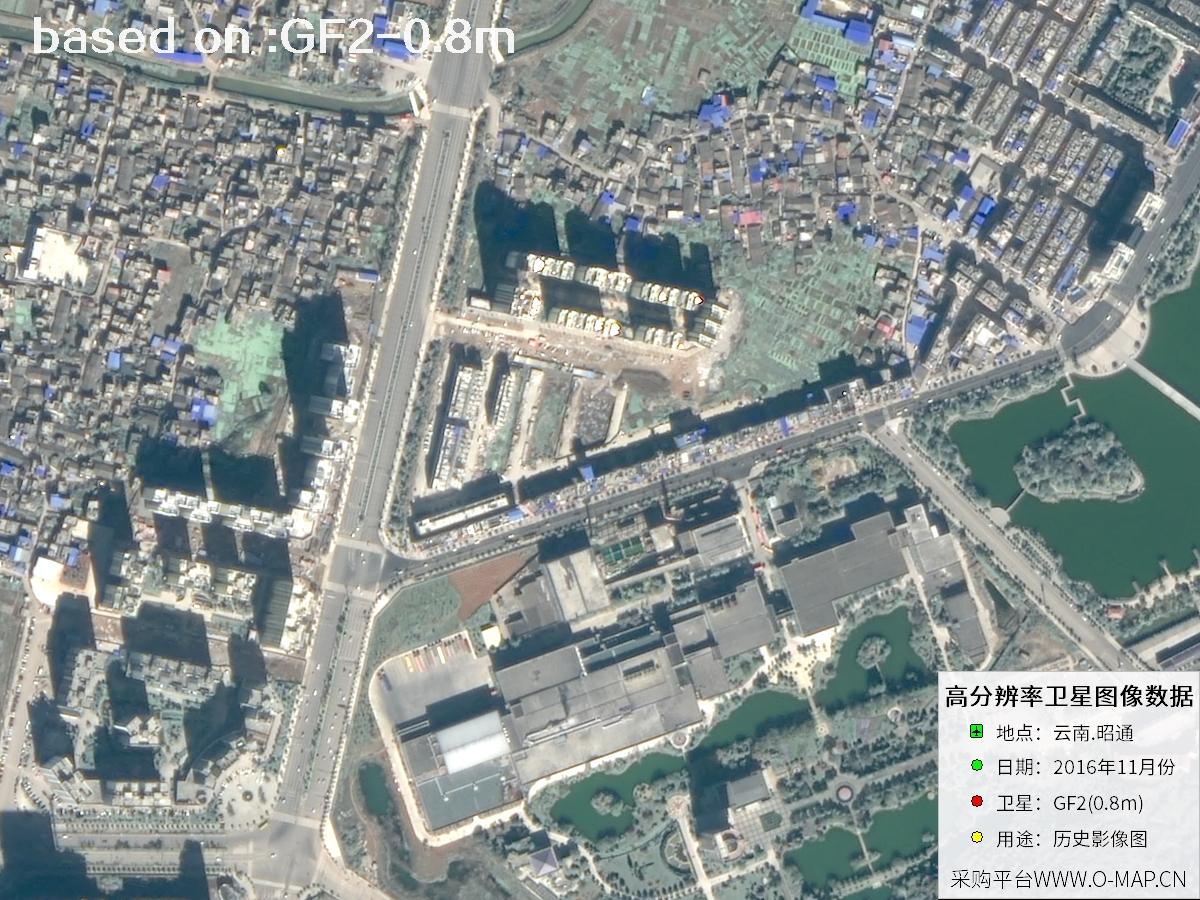Click the text 地点：云南.昭通
The width and height of the screenshot is (1200, 900).
(x=1066, y=733)
